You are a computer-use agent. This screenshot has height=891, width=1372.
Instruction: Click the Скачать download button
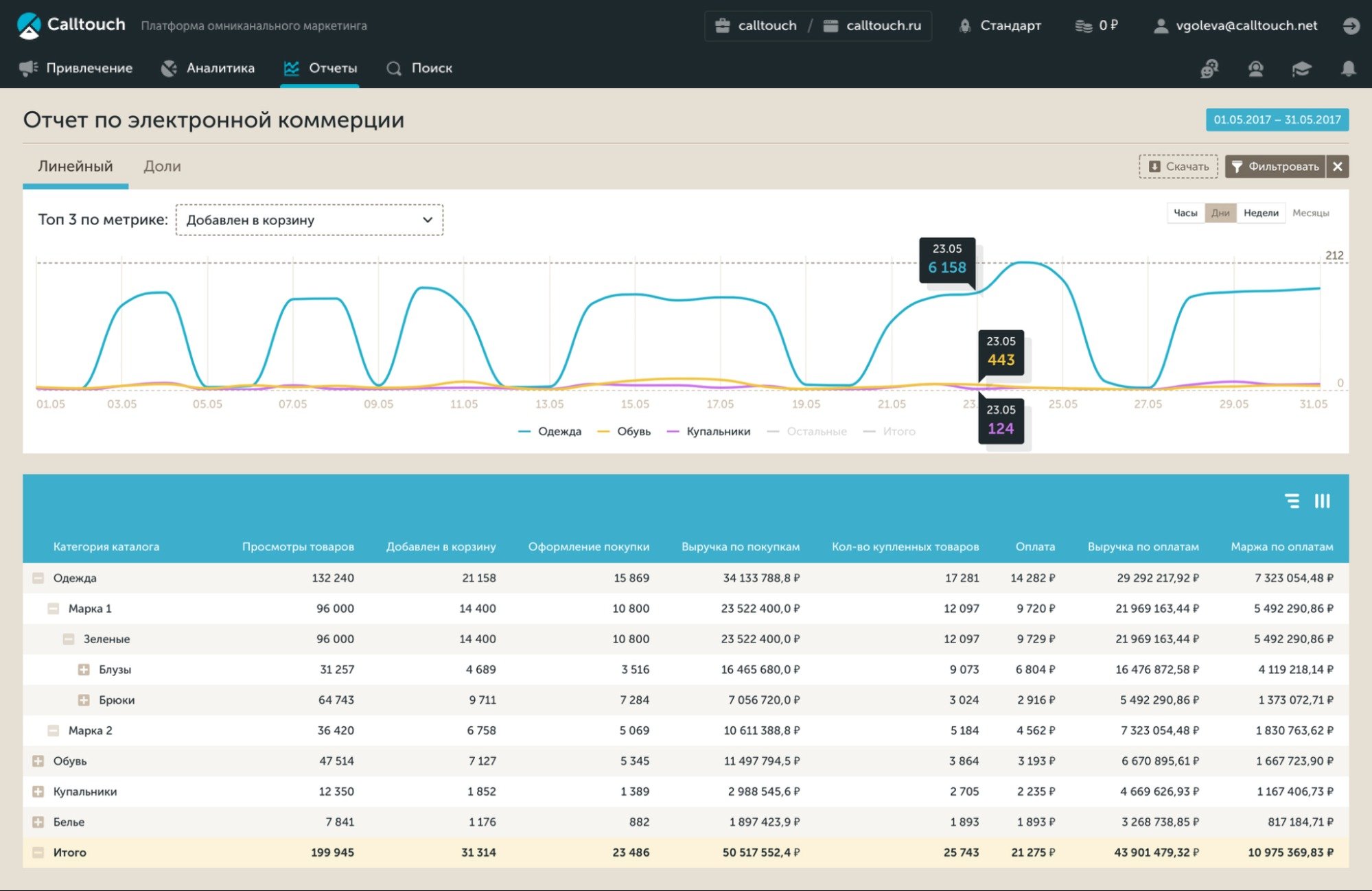[1178, 167]
